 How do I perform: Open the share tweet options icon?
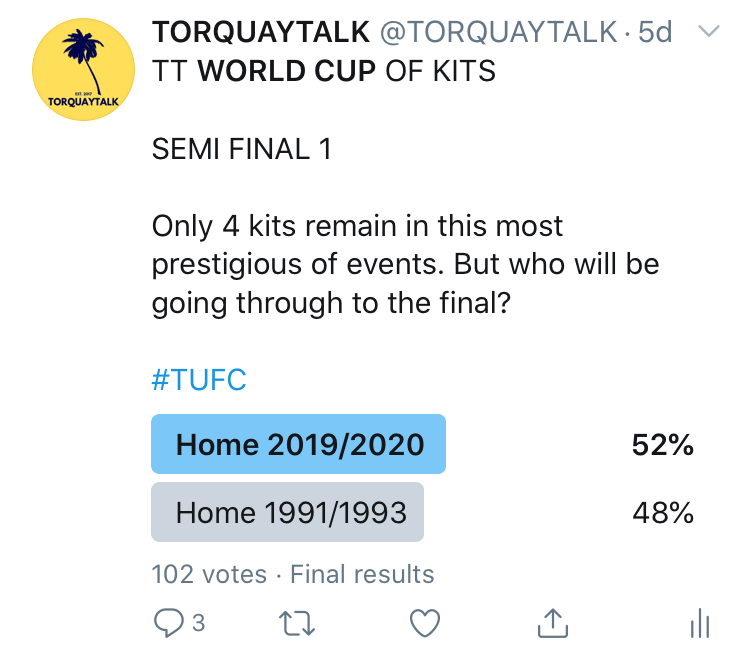pyautogui.click(x=553, y=623)
